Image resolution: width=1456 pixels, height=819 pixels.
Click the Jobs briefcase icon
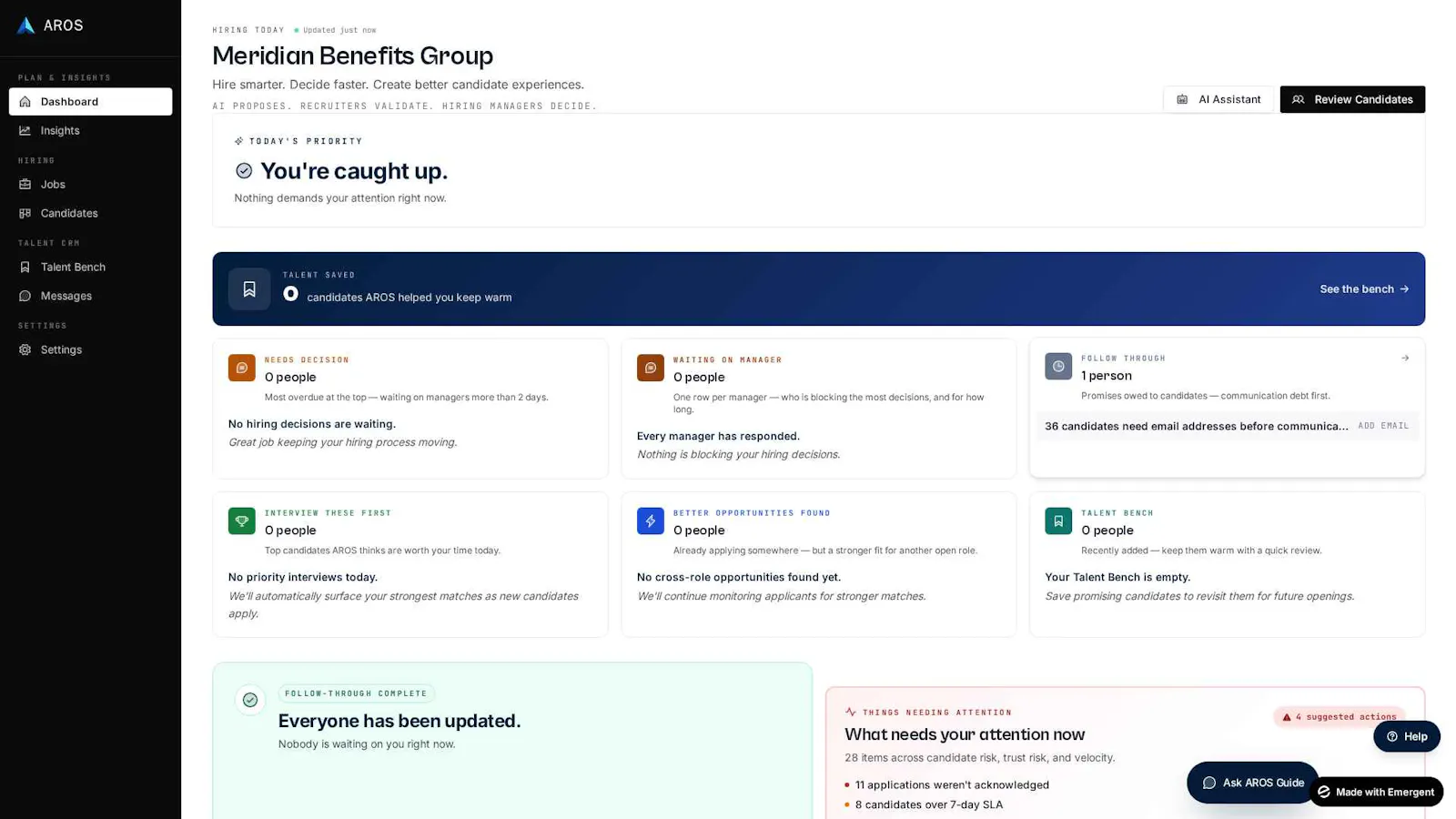tap(25, 184)
